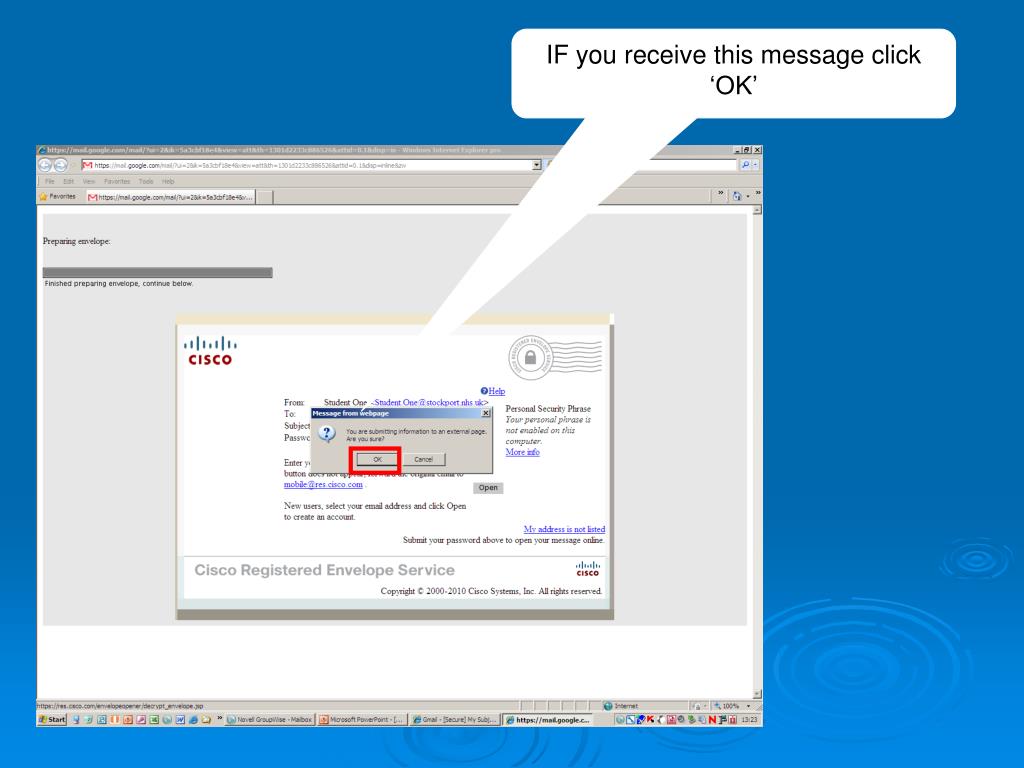Click the envelope preparation progress bar

[x=157, y=272]
